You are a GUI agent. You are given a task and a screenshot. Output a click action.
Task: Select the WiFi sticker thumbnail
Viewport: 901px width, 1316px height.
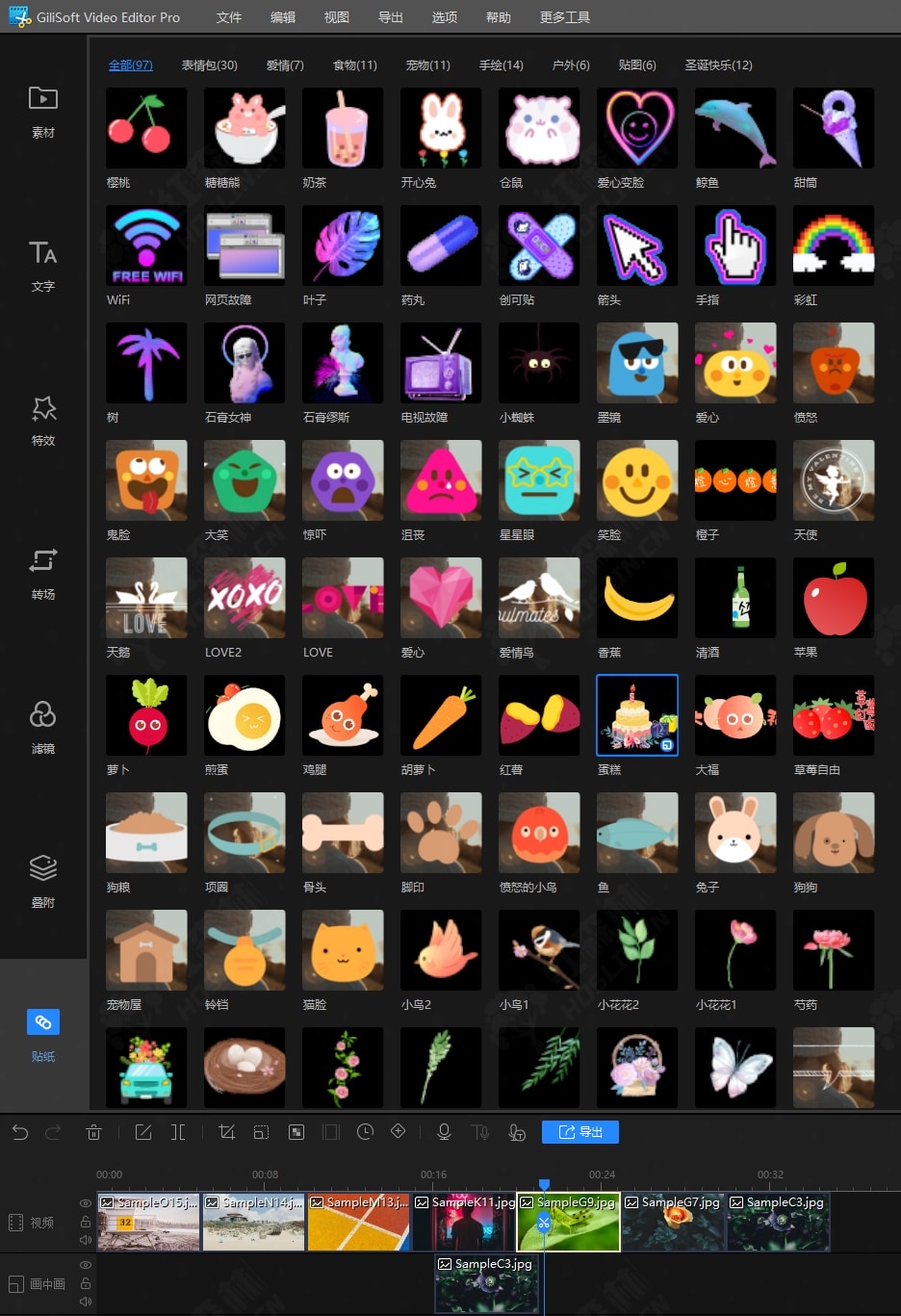click(x=146, y=245)
